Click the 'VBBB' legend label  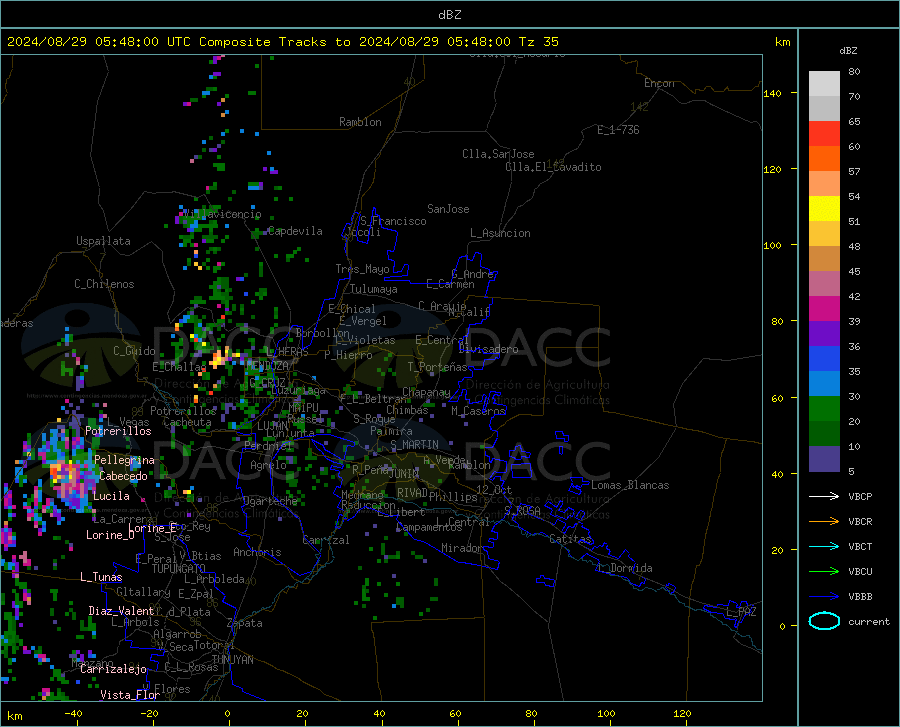(860, 597)
